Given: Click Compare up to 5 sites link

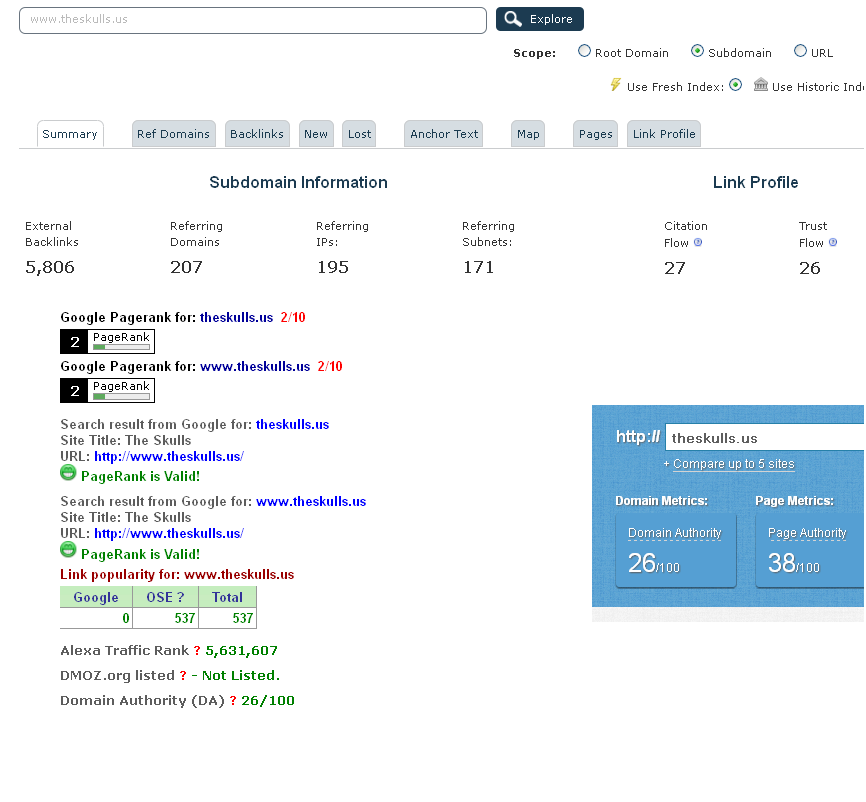Looking at the screenshot, I should coord(733,464).
